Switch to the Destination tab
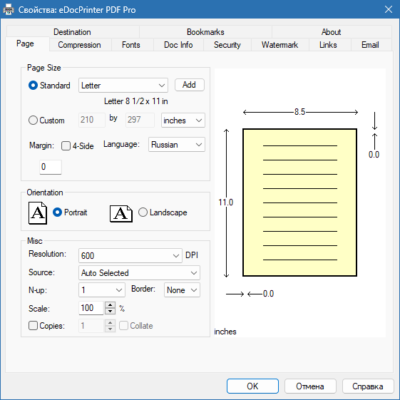Screen dimensions: 400x400 tap(72, 32)
